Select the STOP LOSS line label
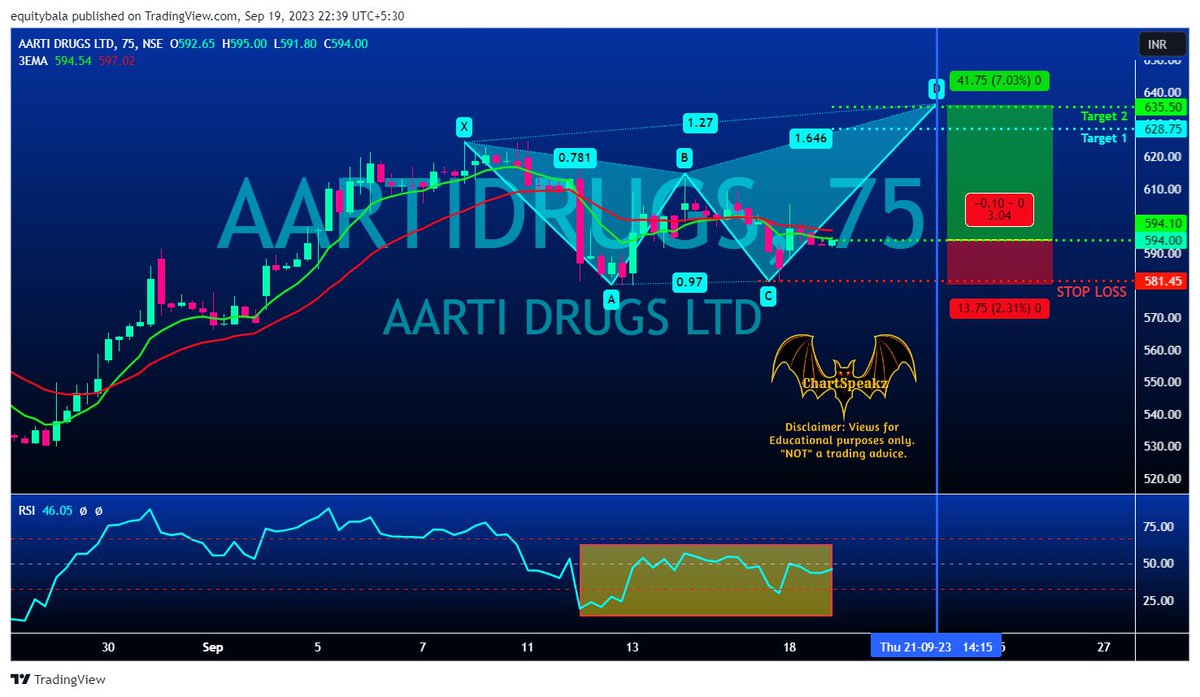 click(1091, 292)
